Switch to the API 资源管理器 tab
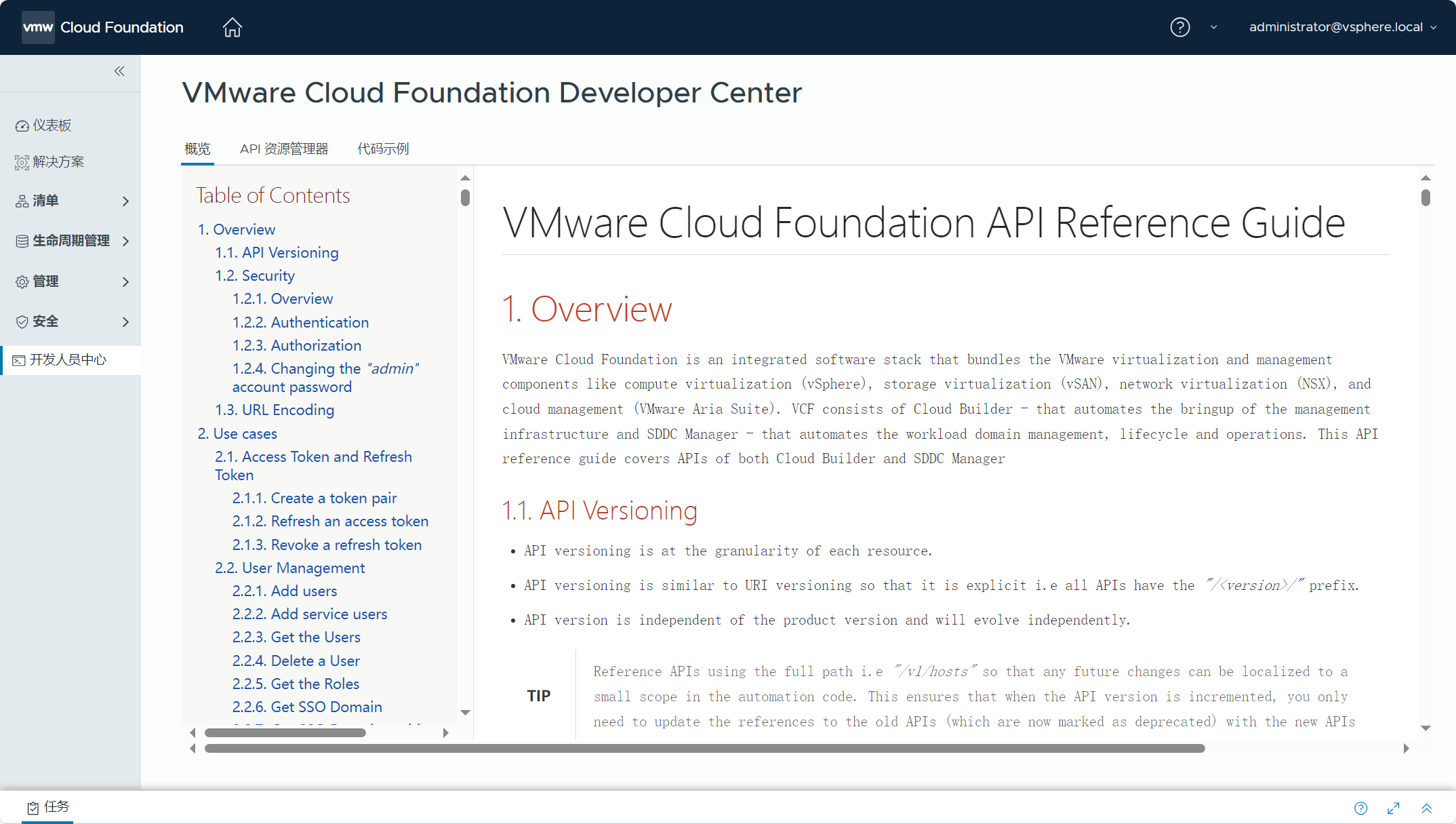This screenshot has height=824, width=1456. point(284,149)
